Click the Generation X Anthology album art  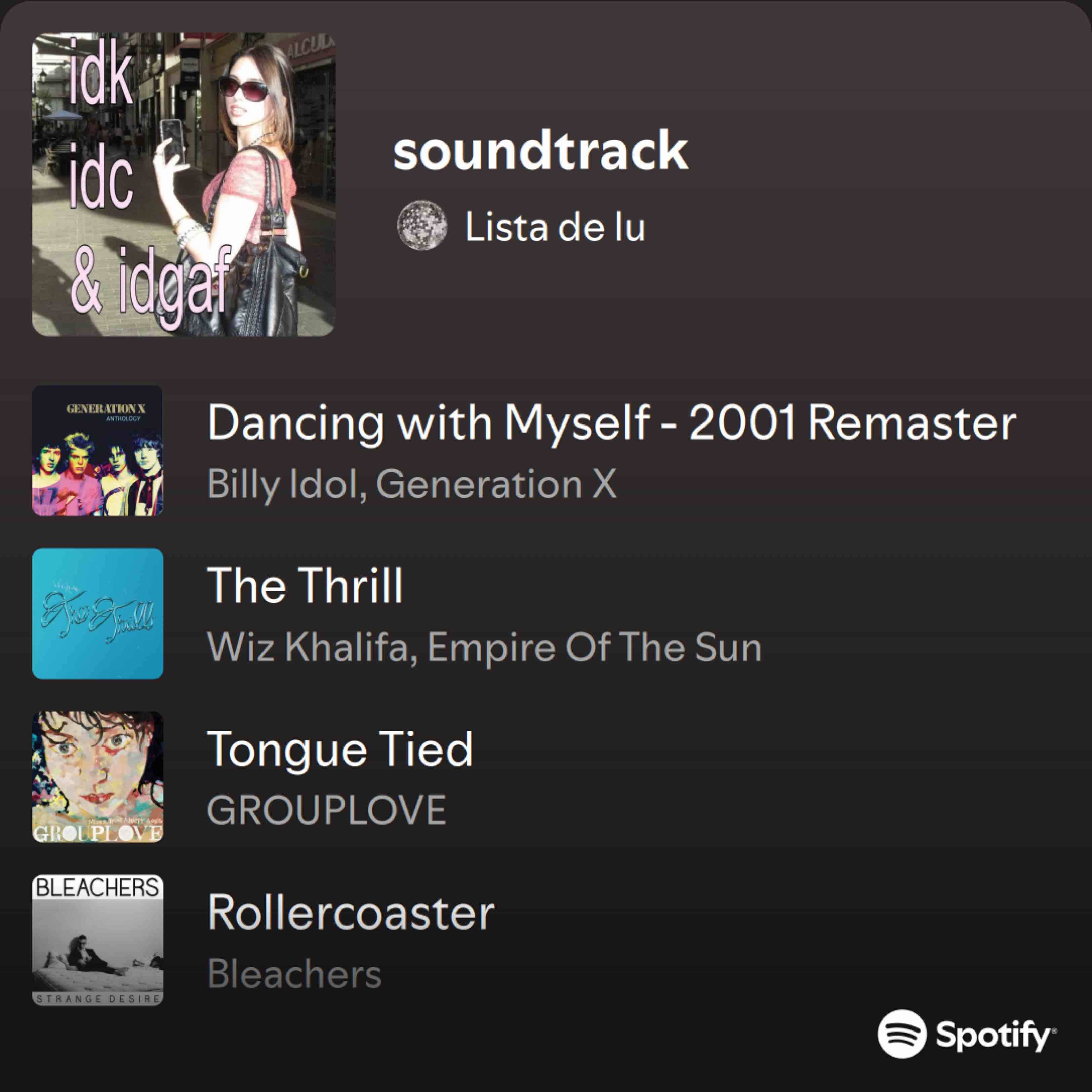[x=98, y=450]
